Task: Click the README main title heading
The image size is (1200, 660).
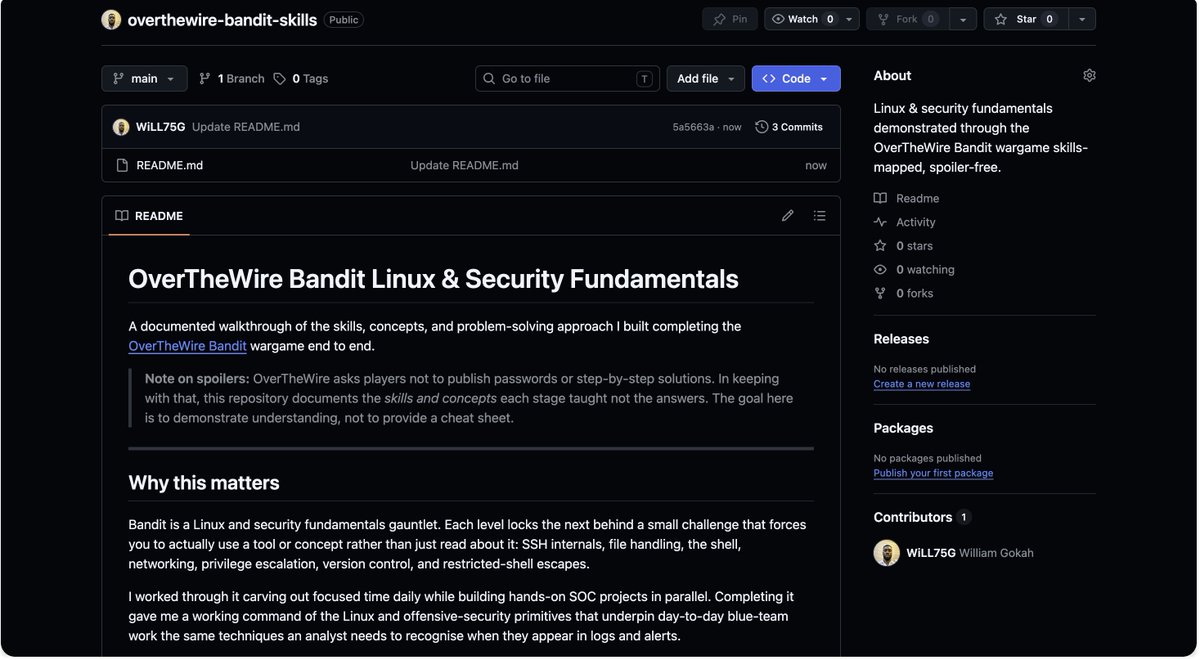Action: coord(433,279)
